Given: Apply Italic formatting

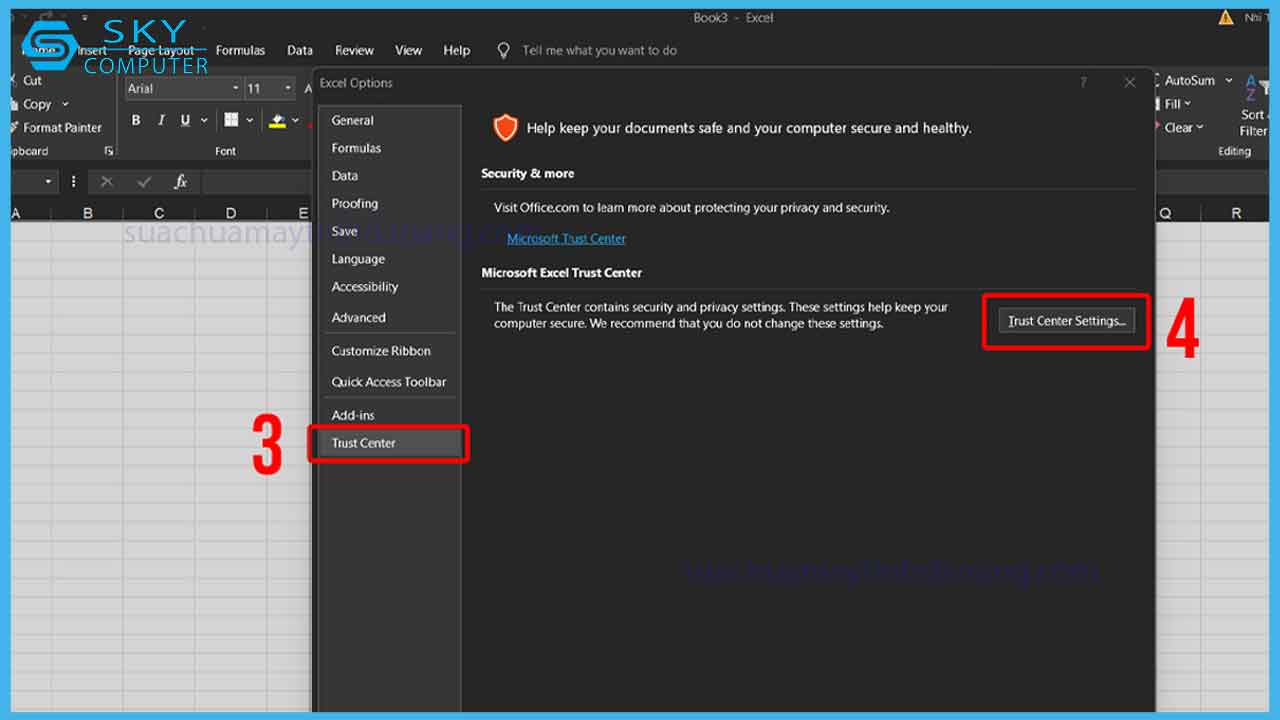Looking at the screenshot, I should pos(160,120).
